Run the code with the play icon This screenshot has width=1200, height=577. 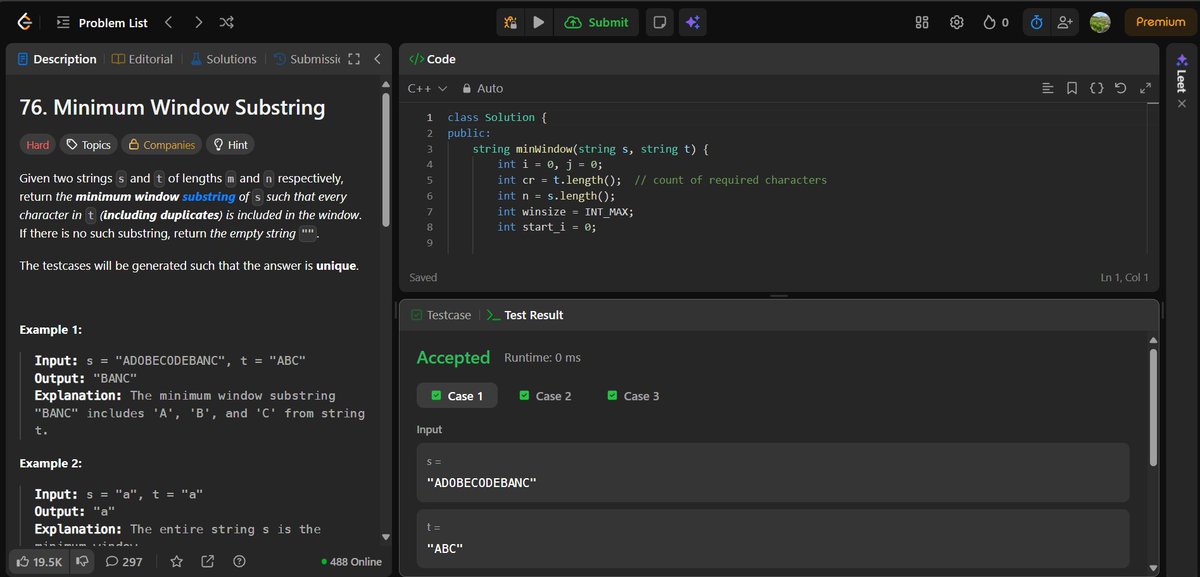(x=539, y=22)
